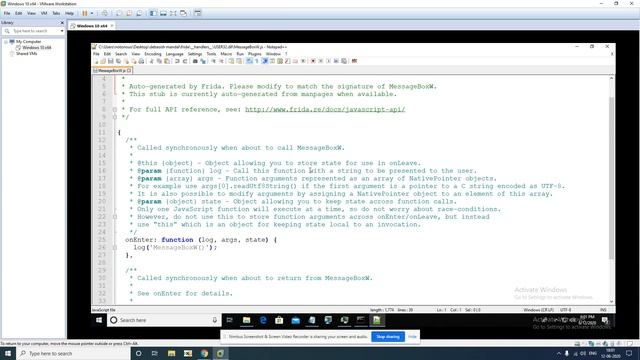Click the Playback macro icon
Screen dimensions: 640x360
coord(329,61)
